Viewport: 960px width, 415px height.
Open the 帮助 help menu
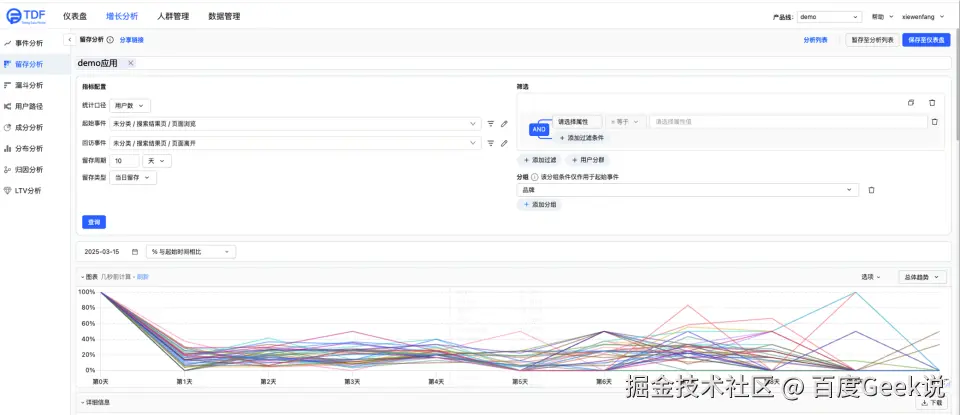(882, 17)
